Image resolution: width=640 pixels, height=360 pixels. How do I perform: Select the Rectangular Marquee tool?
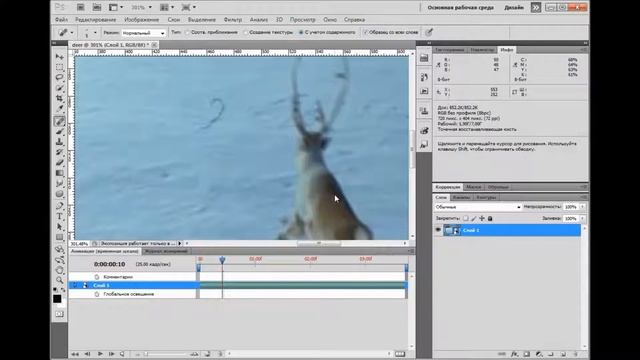pos(60,67)
